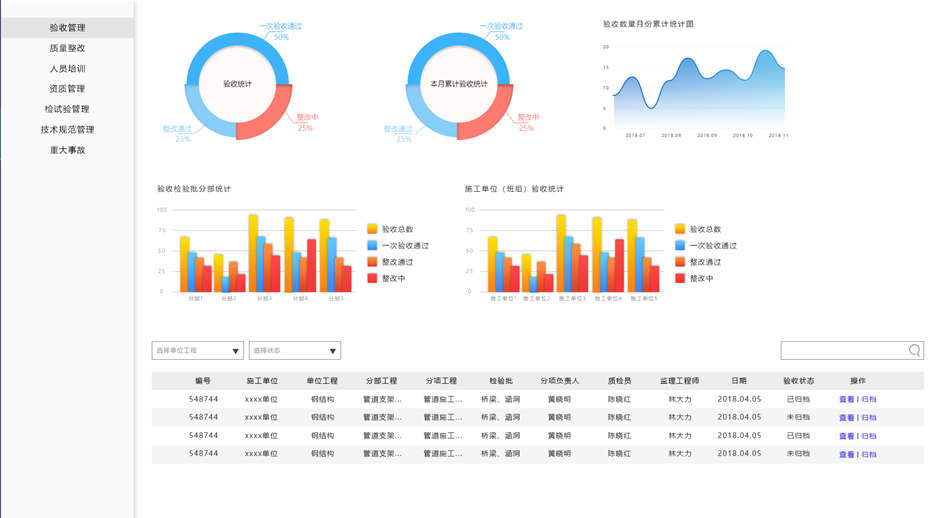Expand the 选择状态 dropdown
943x518 pixels.
[295, 350]
